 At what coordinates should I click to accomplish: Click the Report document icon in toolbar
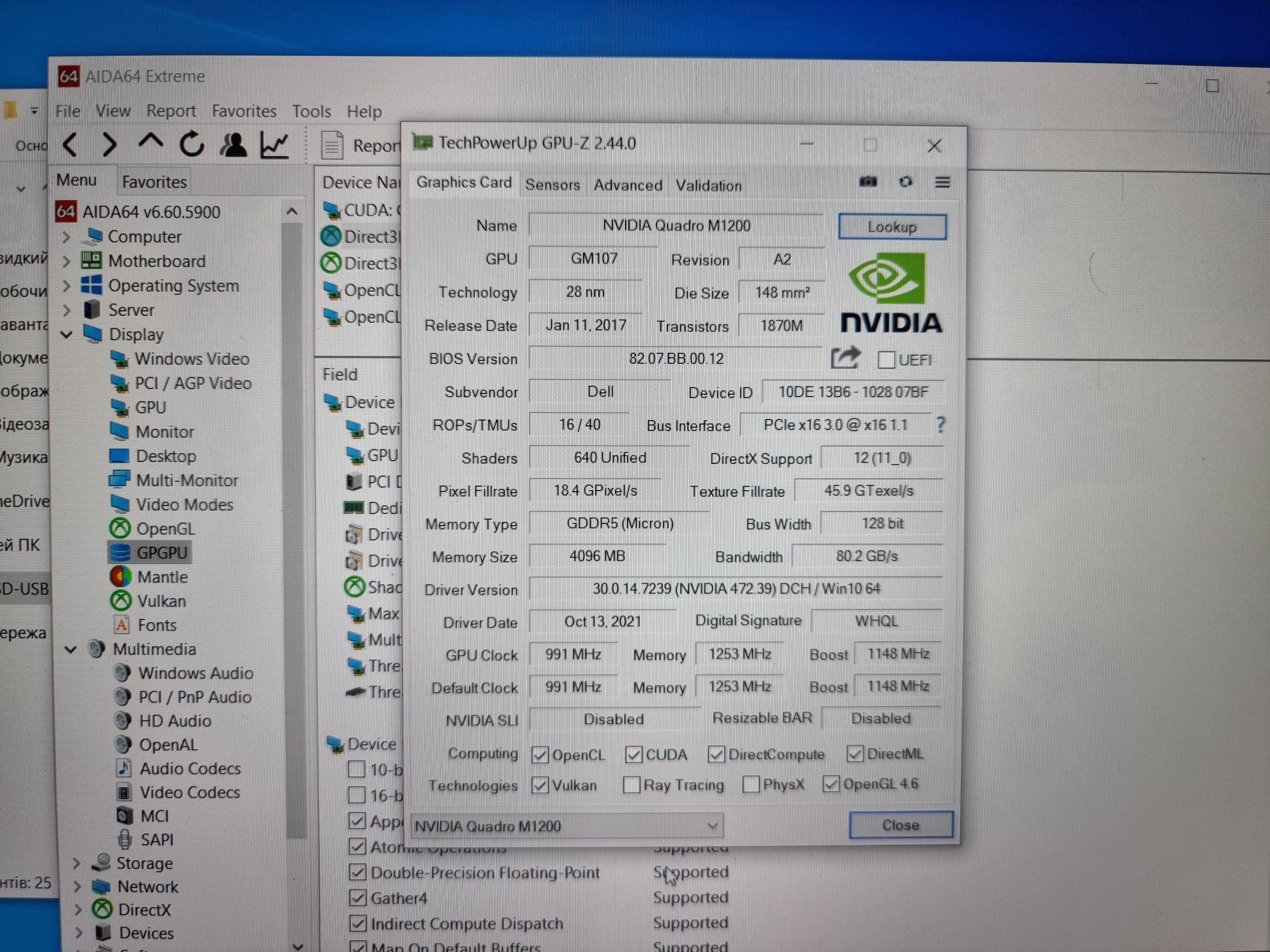click(332, 145)
